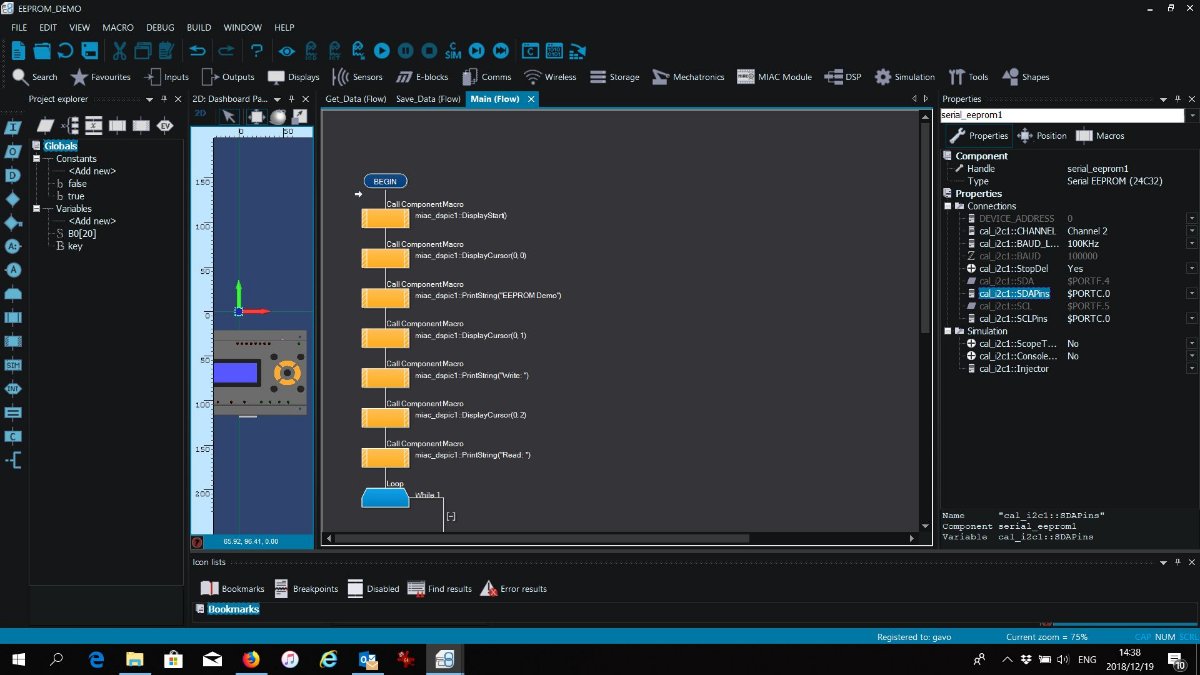Switch to the Get_Data (Flow) tab
Screen dimensions: 1200x675
click(355, 99)
